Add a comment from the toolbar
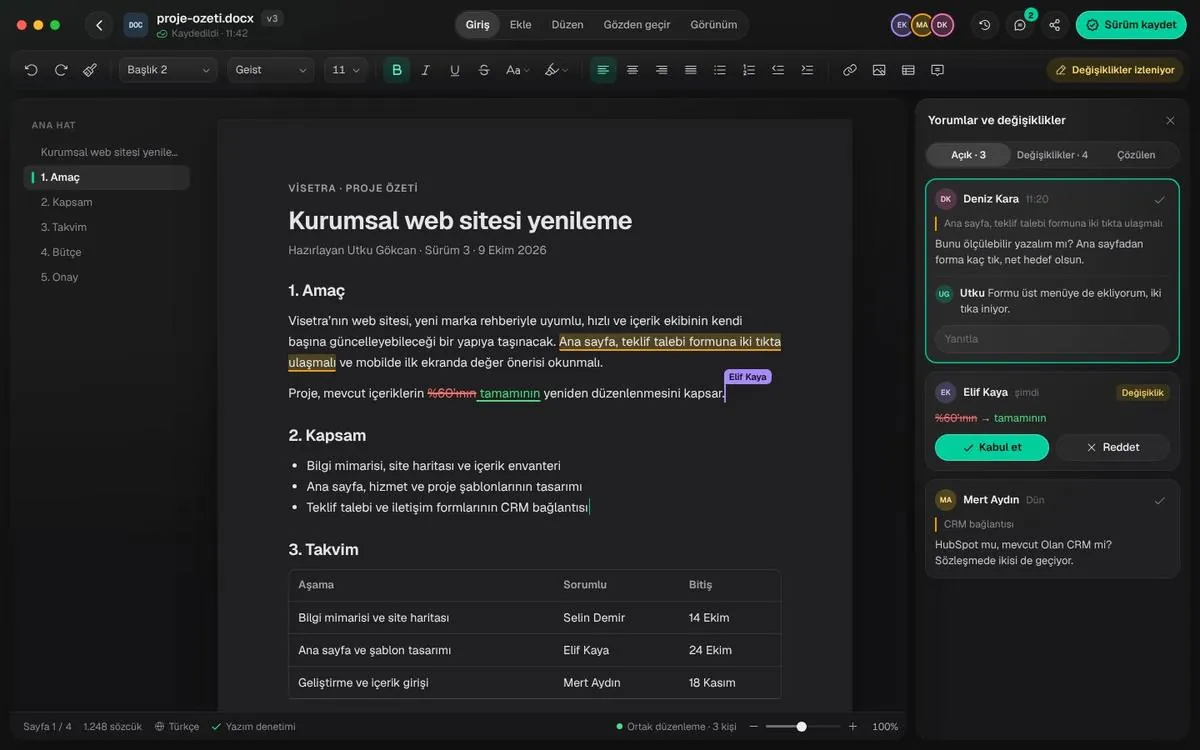This screenshot has height=750, width=1200. (x=937, y=70)
